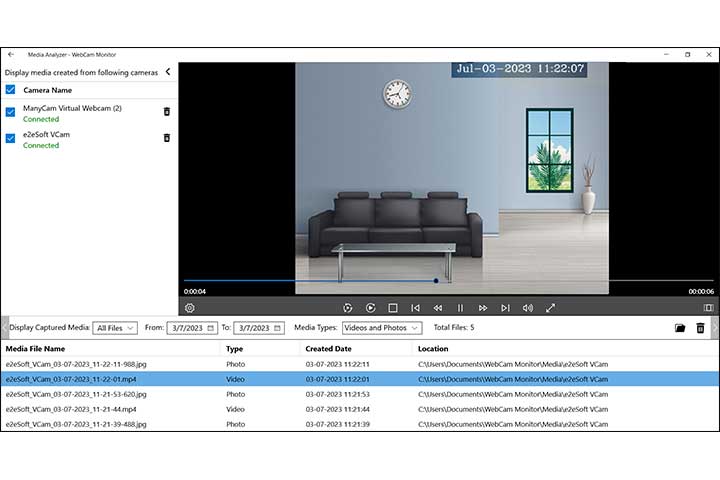Sort by Media File Name column

[35, 349]
